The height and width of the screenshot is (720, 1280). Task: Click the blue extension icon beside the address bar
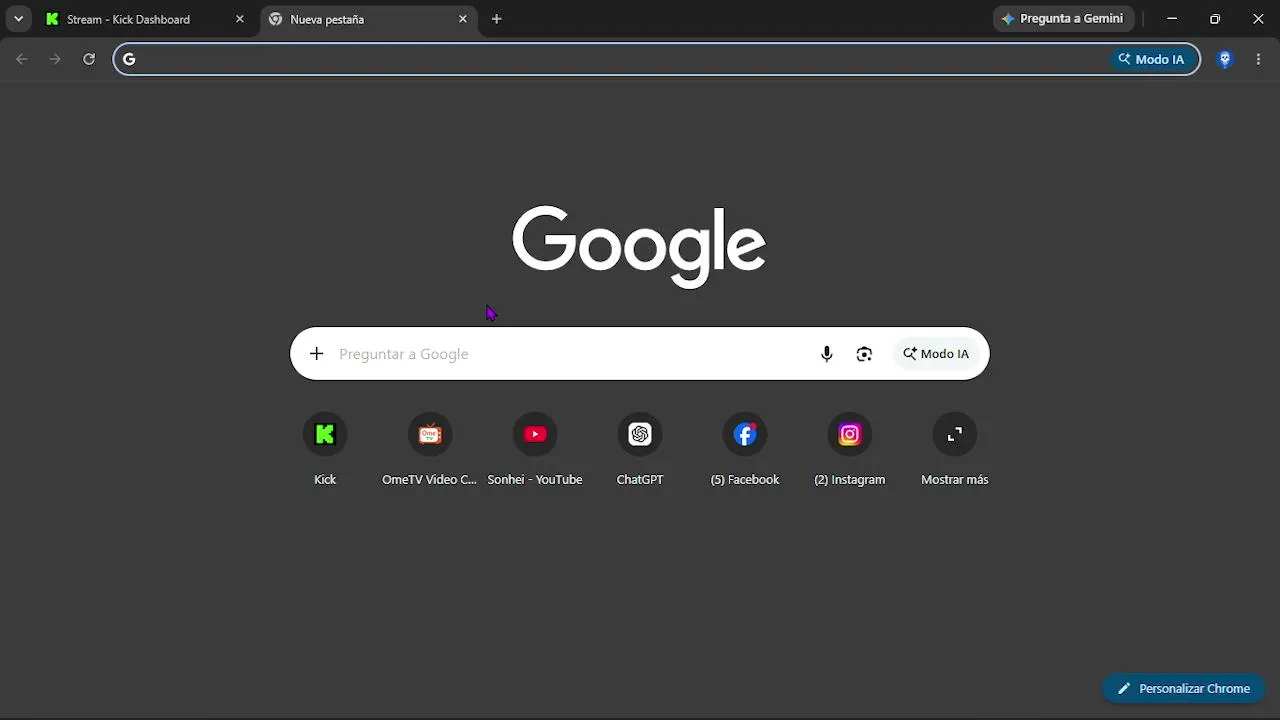coord(1225,59)
